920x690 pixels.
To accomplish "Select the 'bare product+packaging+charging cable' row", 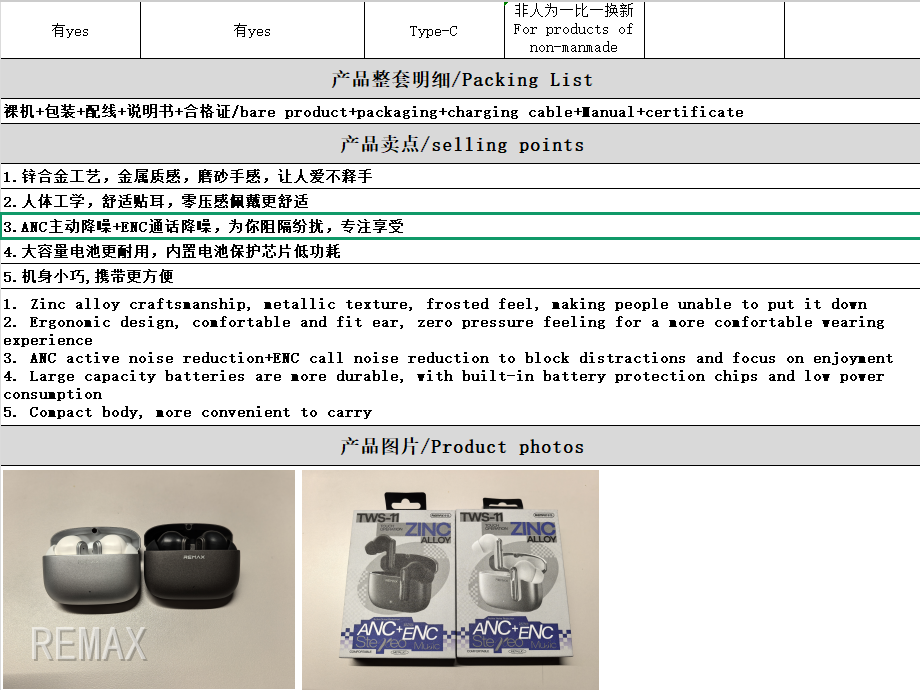I will point(460,111).
